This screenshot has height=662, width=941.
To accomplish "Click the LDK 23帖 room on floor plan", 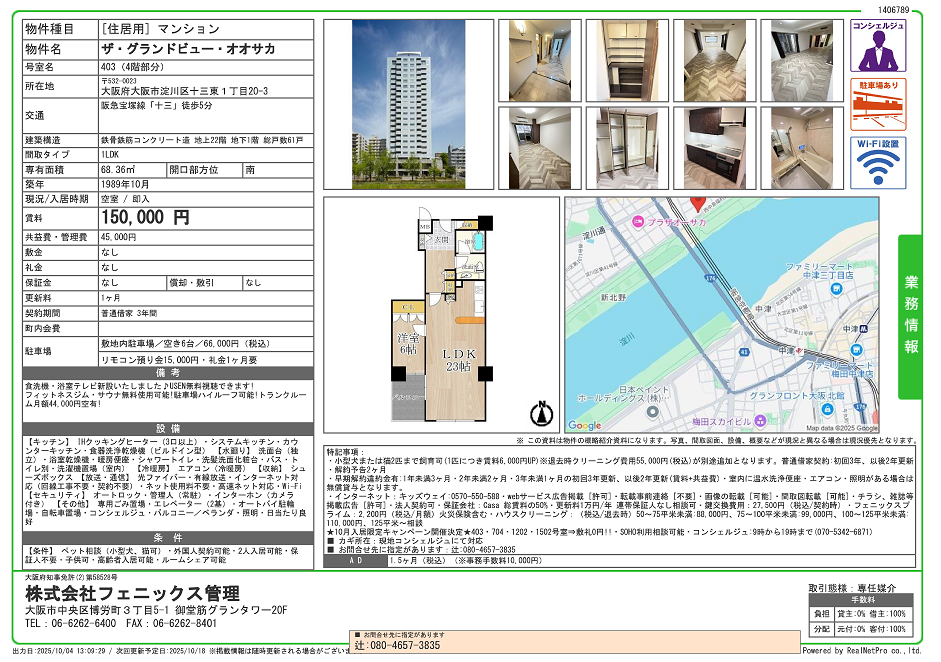I will (460, 362).
